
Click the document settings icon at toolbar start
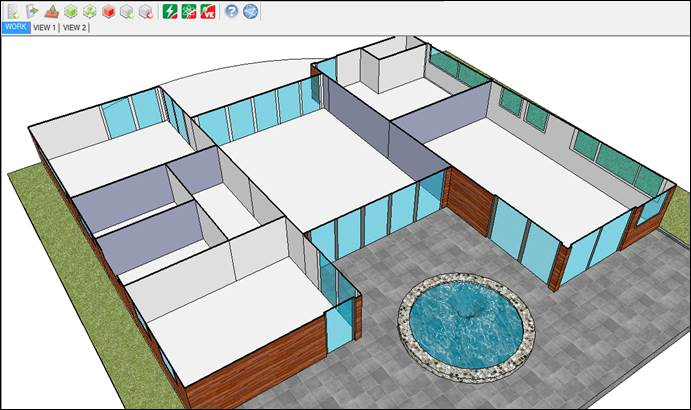(x=13, y=11)
